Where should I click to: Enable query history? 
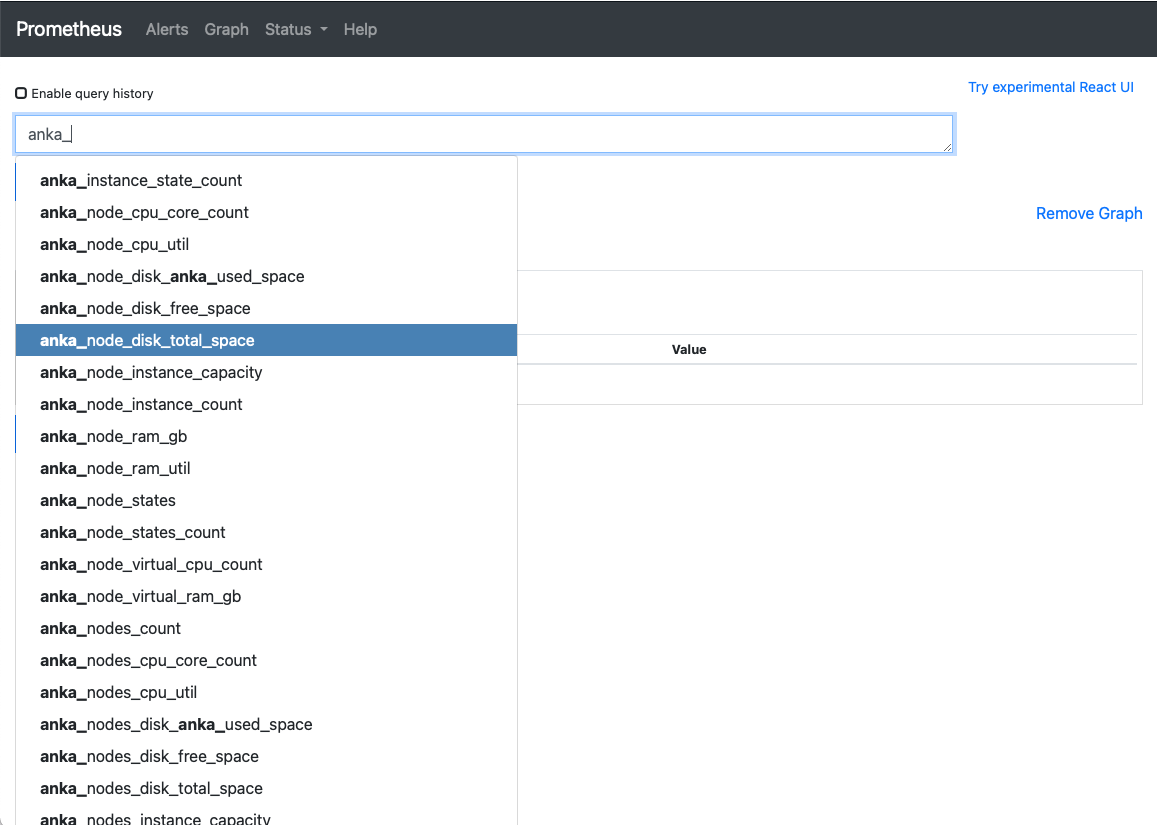click(x=21, y=92)
